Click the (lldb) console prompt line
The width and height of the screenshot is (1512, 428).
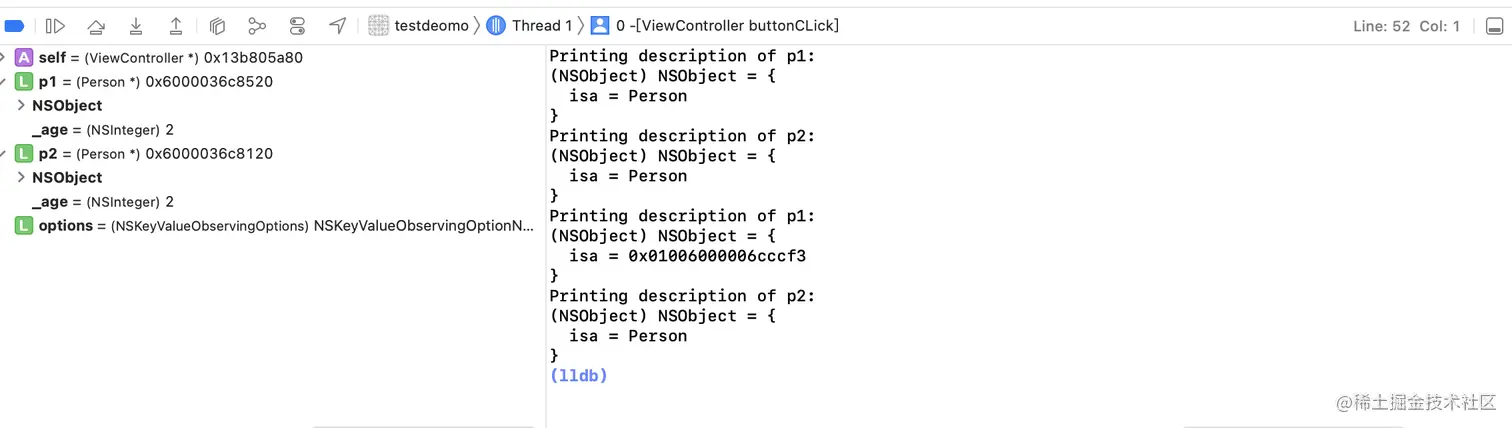coord(579,376)
